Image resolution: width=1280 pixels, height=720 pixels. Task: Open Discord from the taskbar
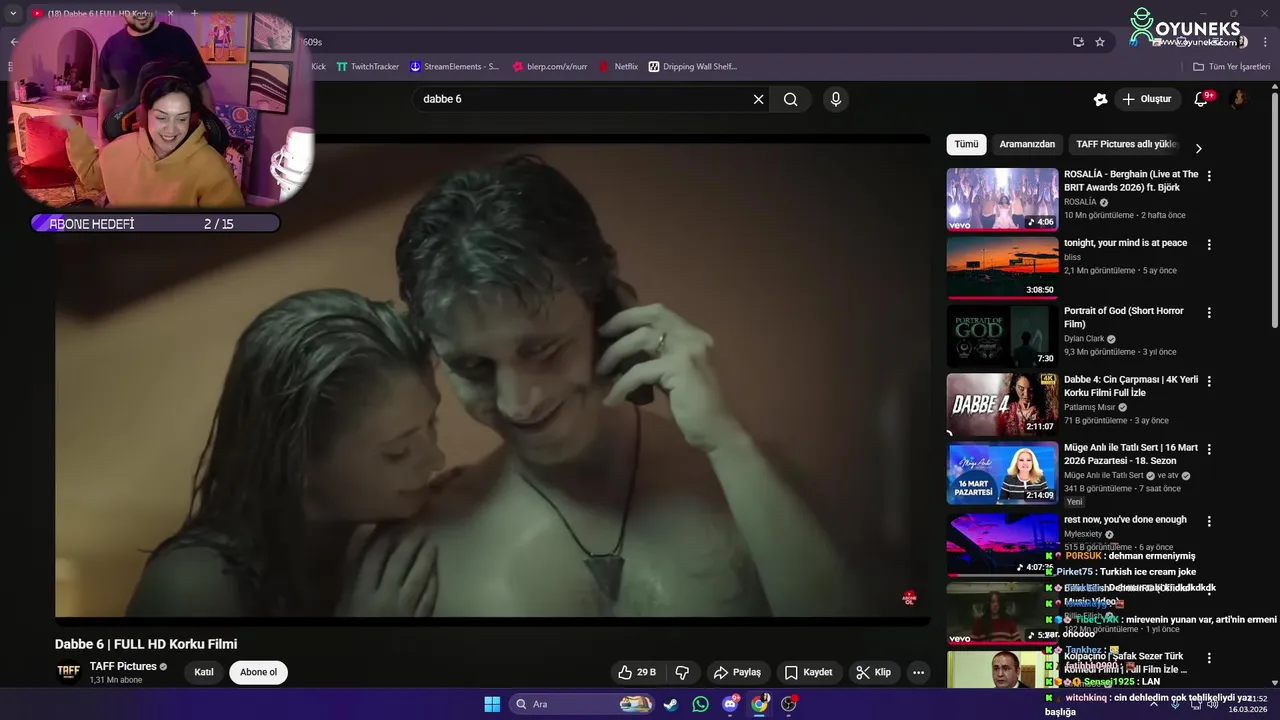(730, 704)
